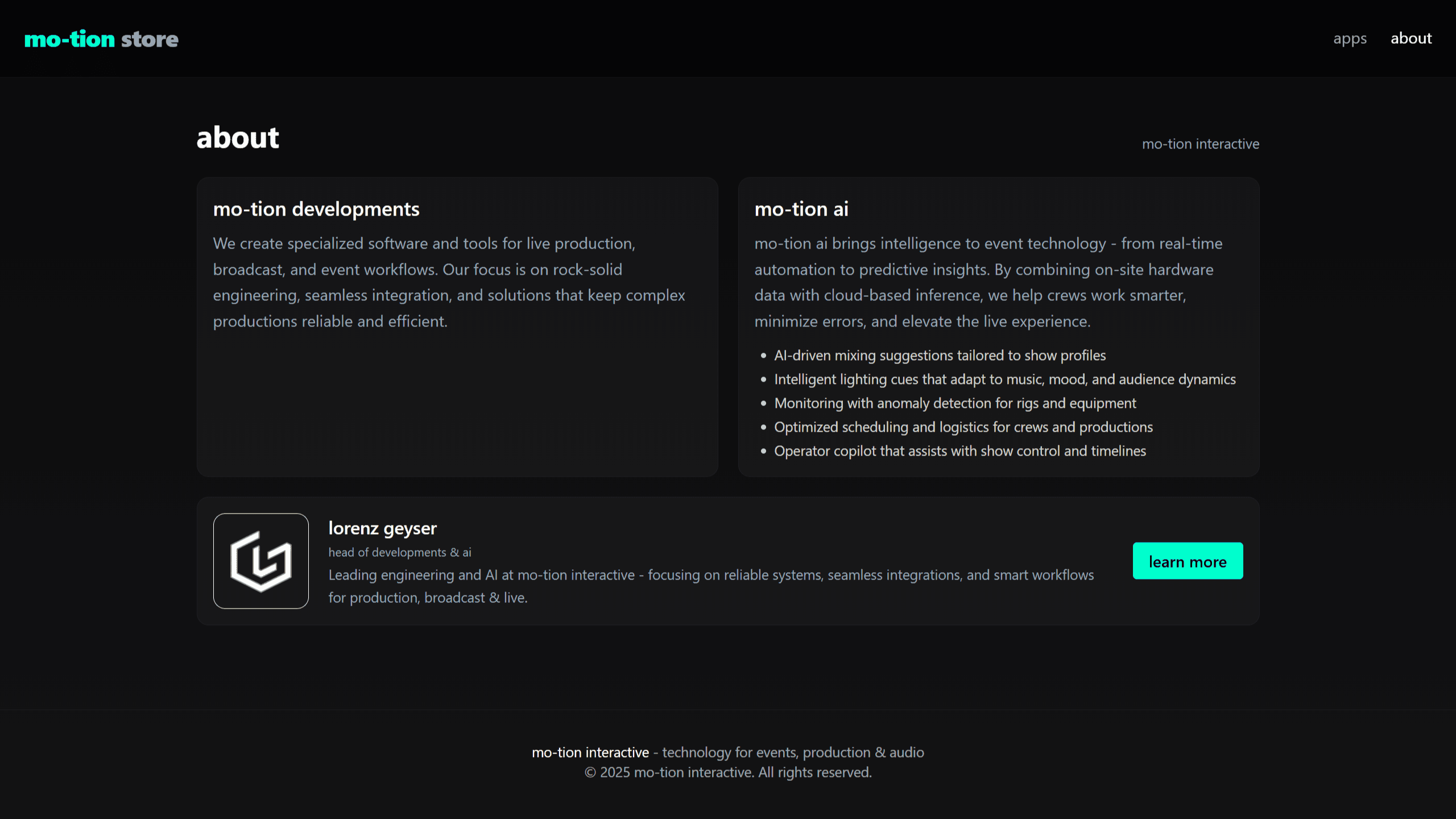Viewport: 1456px width, 819px height.
Task: Click the mo-tion interactive link beside the about title
Action: coord(1200,144)
